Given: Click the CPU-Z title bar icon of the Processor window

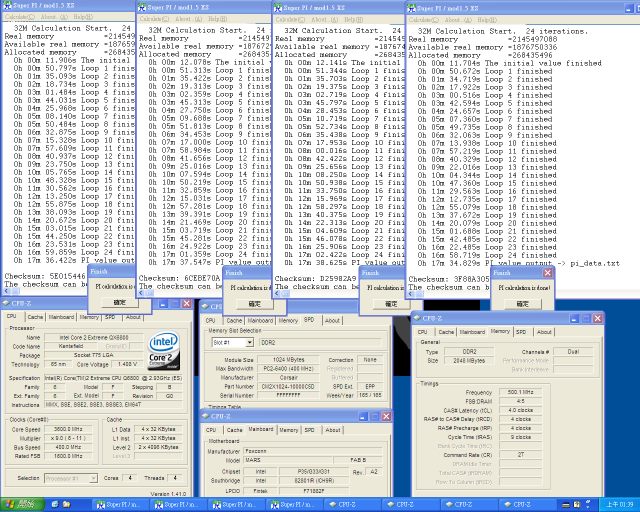Looking at the screenshot, I should click(x=6, y=303).
